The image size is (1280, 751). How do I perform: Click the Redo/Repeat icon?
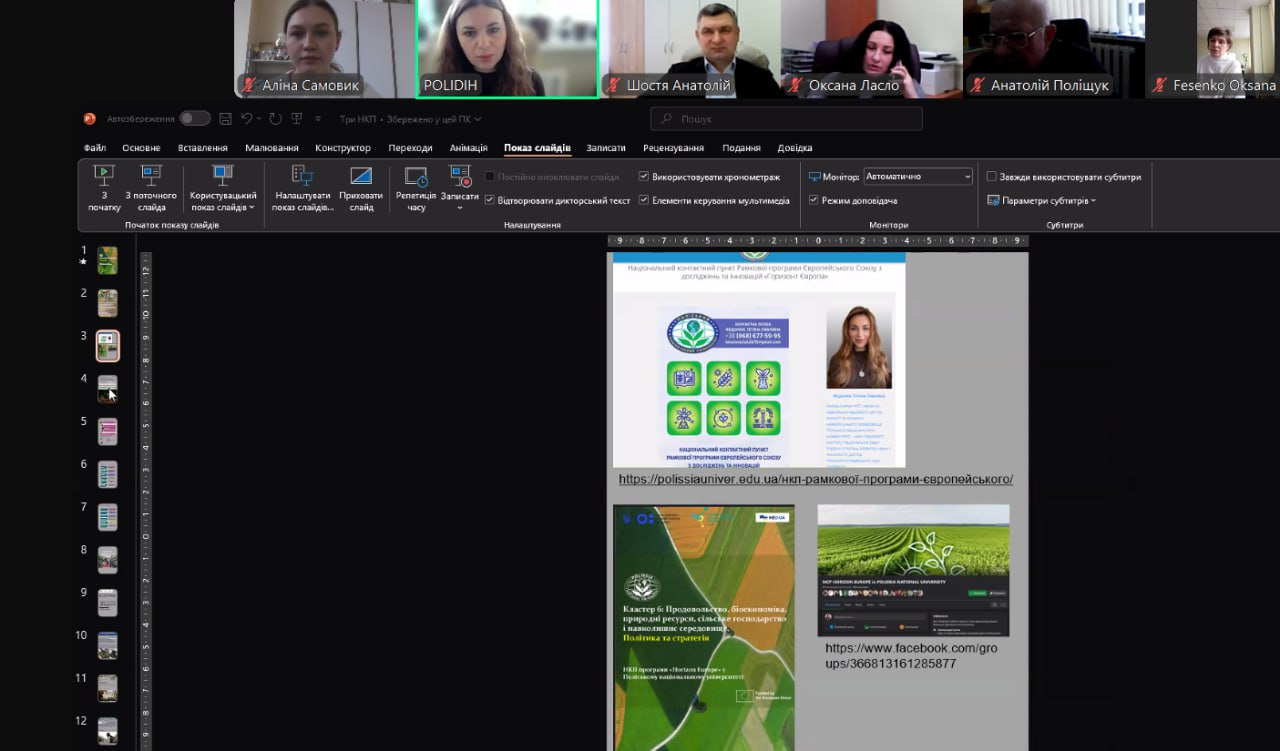(x=275, y=118)
